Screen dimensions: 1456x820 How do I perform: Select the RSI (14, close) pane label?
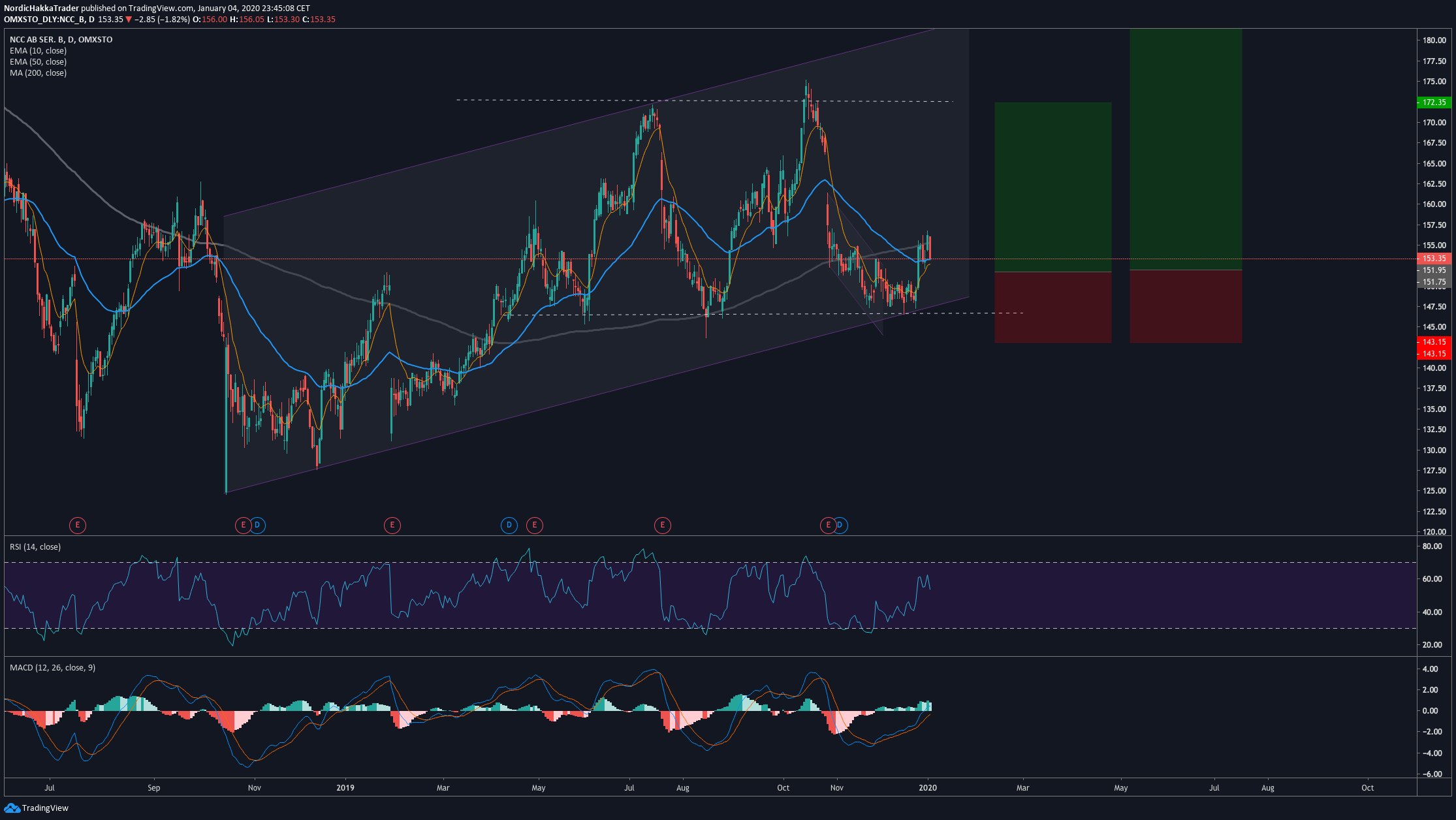(35, 547)
